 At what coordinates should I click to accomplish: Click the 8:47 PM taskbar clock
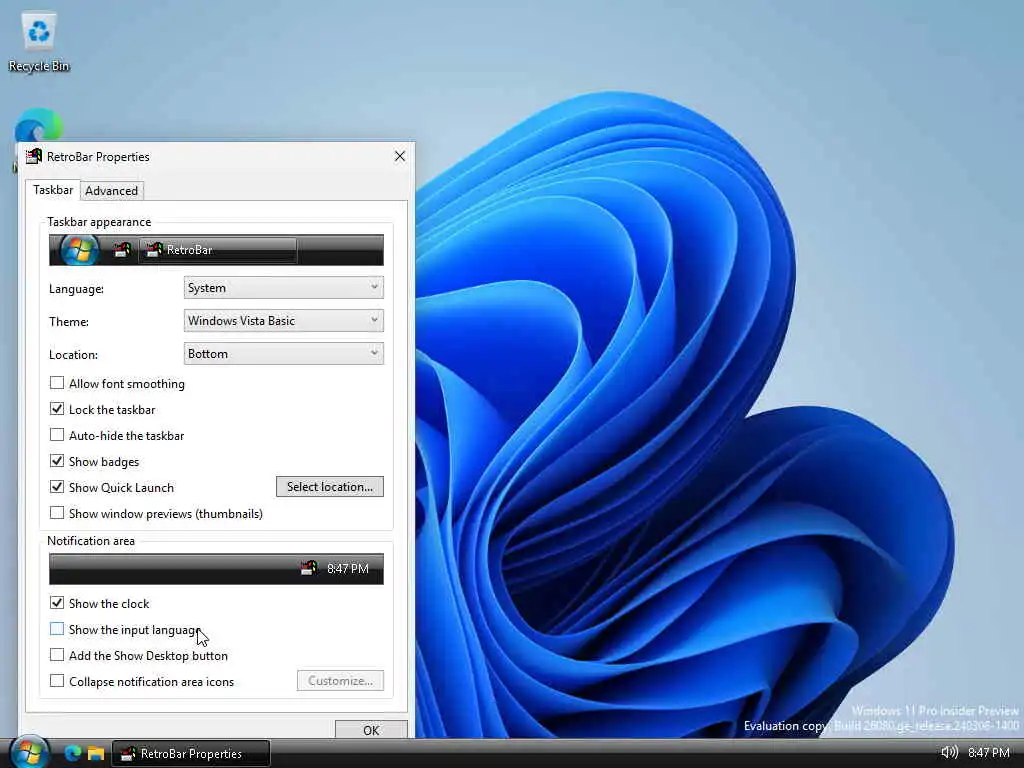tap(989, 753)
